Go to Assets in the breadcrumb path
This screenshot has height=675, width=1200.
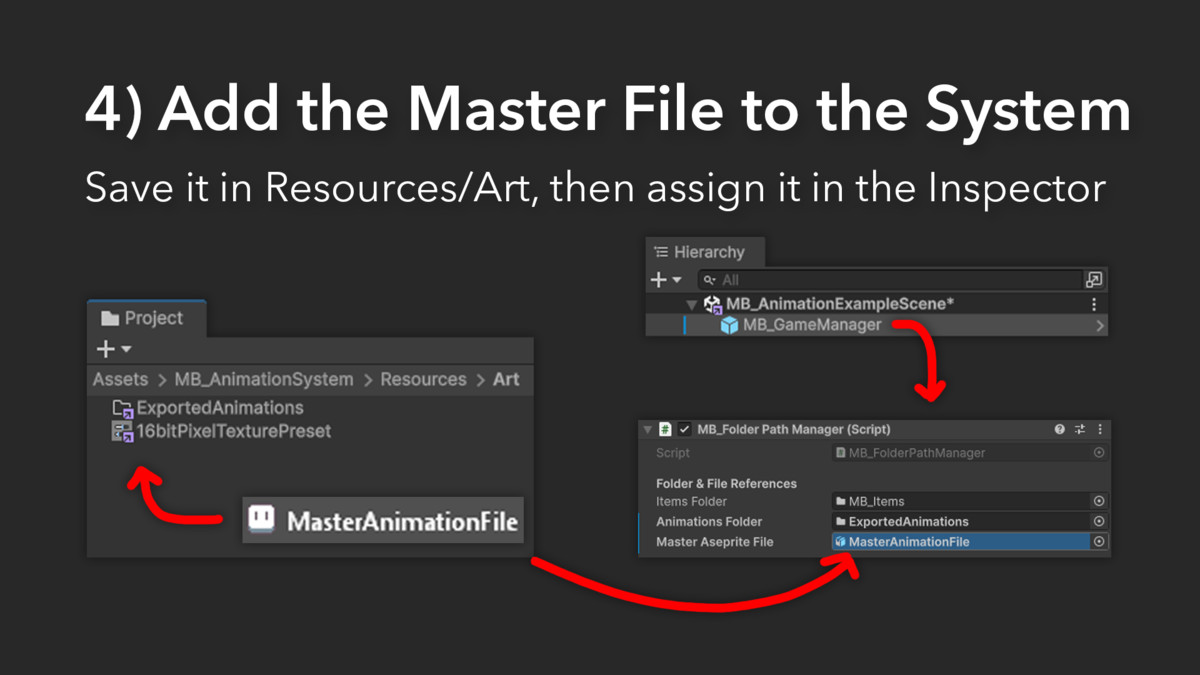pyautogui.click(x=120, y=379)
